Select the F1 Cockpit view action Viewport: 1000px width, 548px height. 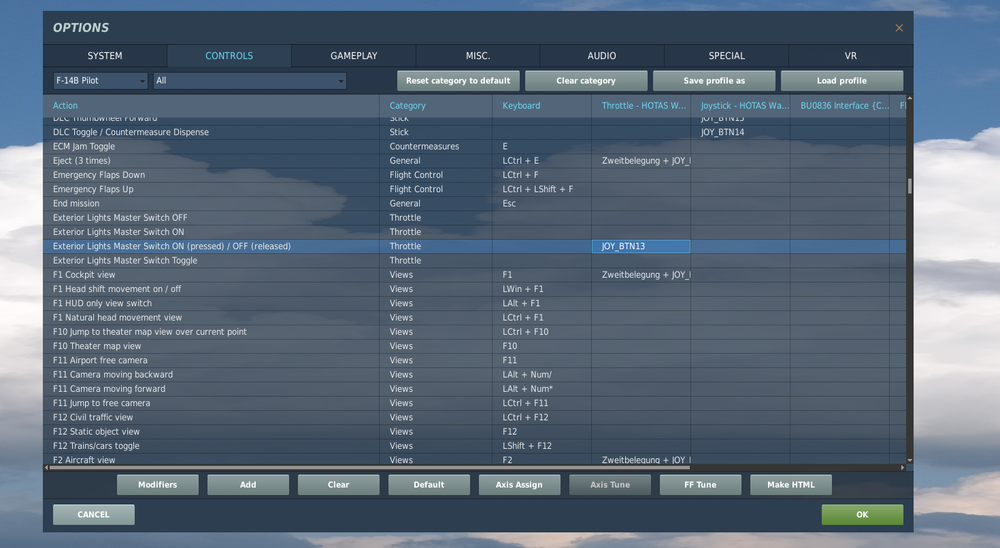[x=474, y=275]
